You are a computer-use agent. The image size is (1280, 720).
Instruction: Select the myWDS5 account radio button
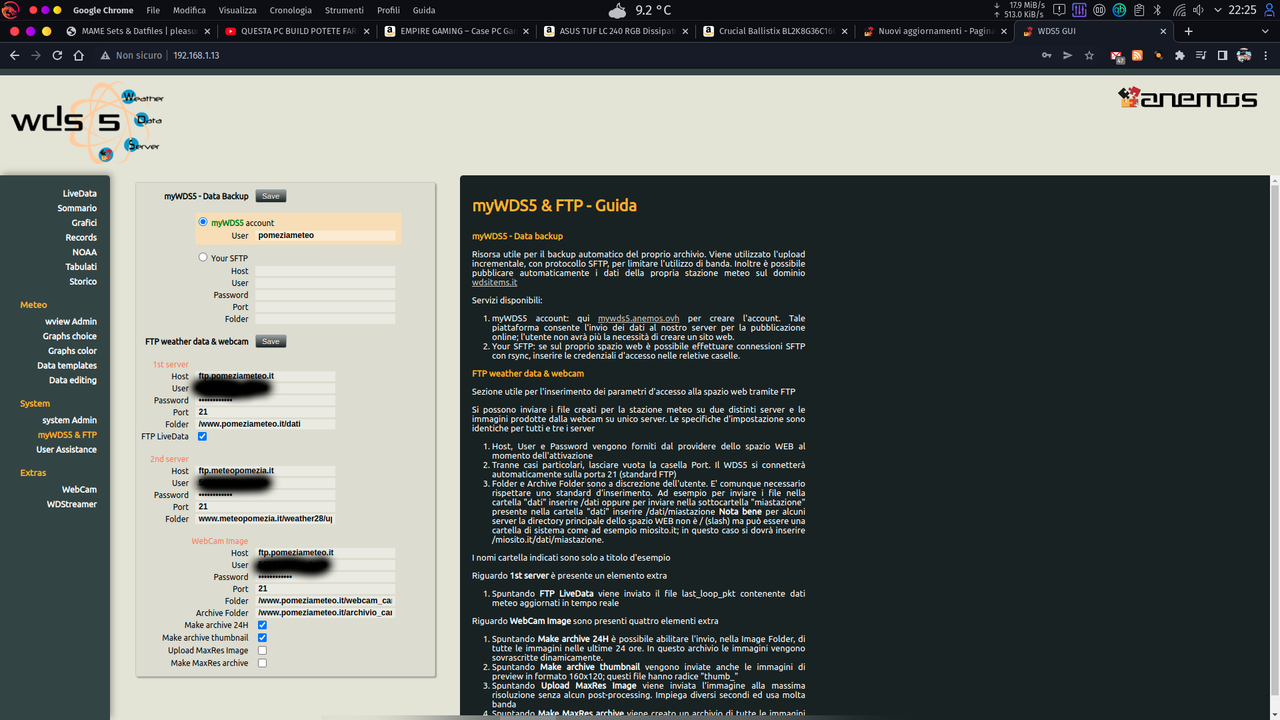(203, 222)
